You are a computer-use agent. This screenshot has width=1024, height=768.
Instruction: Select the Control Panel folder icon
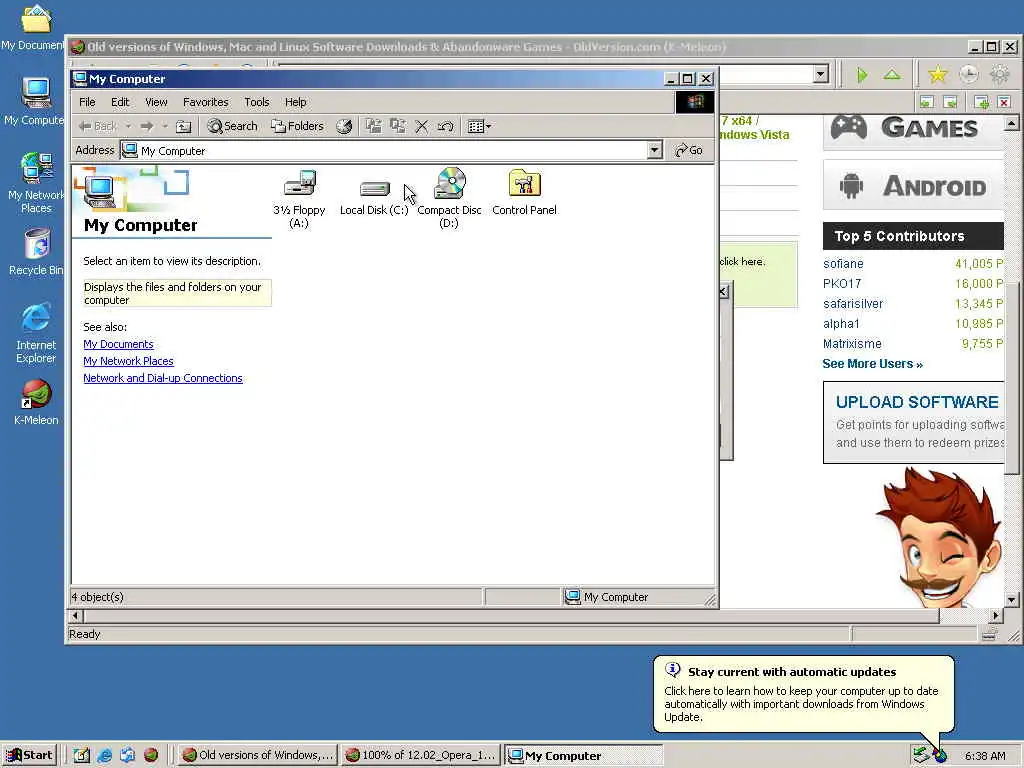pos(524,193)
